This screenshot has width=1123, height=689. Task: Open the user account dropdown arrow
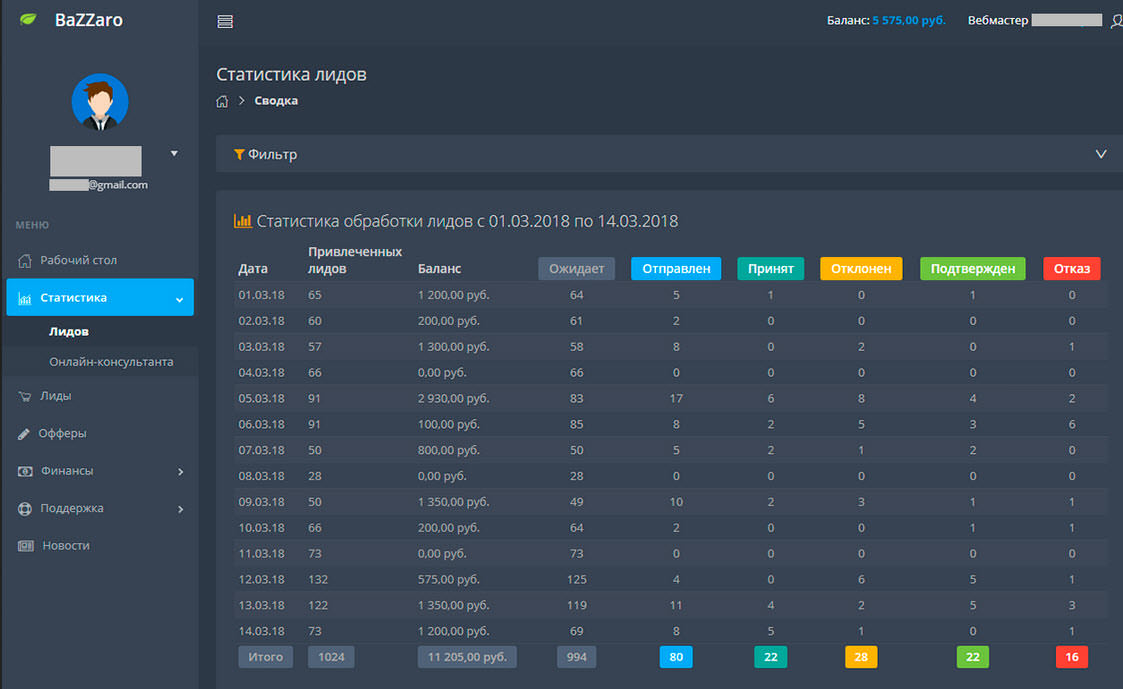174,154
